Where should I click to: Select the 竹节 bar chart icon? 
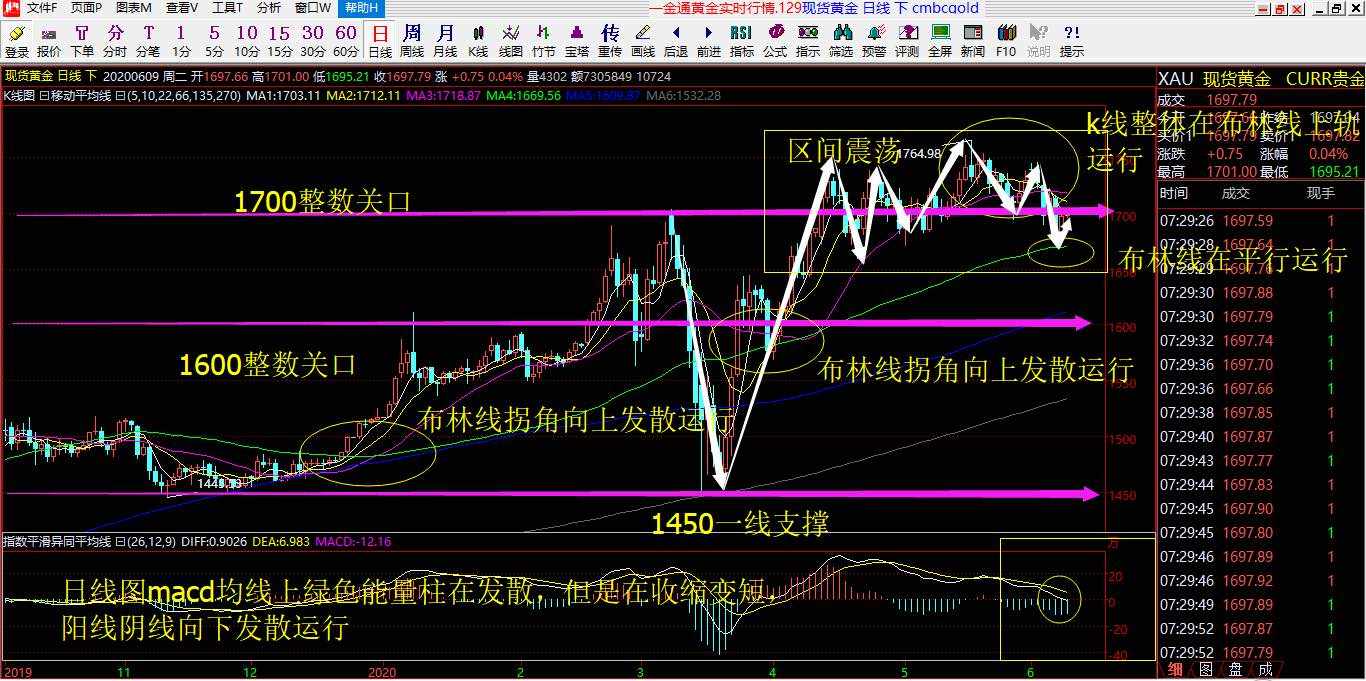pyautogui.click(x=544, y=41)
